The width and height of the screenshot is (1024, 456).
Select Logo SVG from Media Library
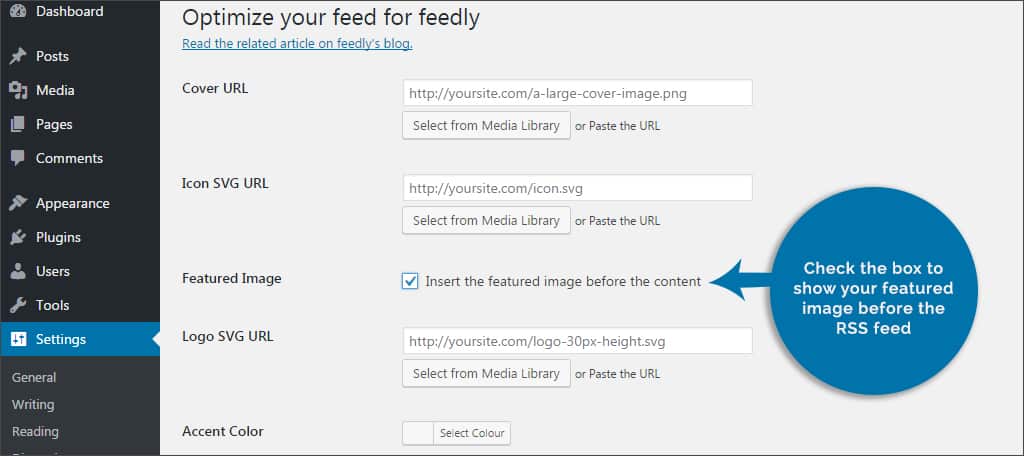coord(486,374)
